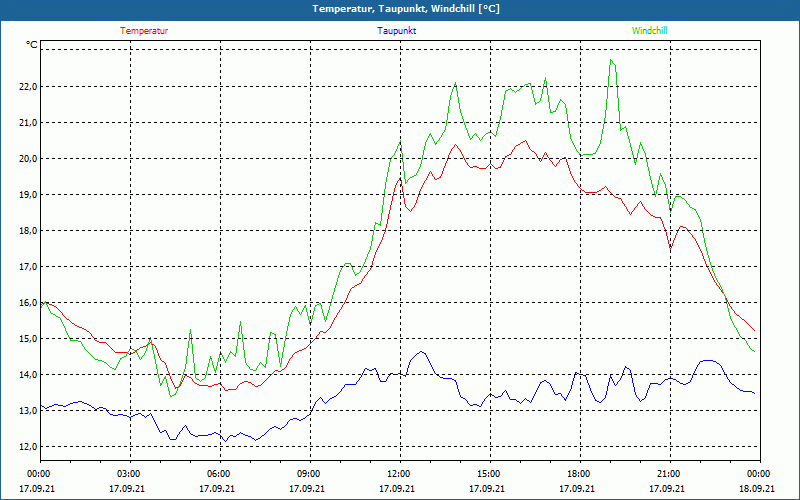Click the chart title 'Temperatur, Taupunkt, Windchill [°C]'

click(406, 9)
